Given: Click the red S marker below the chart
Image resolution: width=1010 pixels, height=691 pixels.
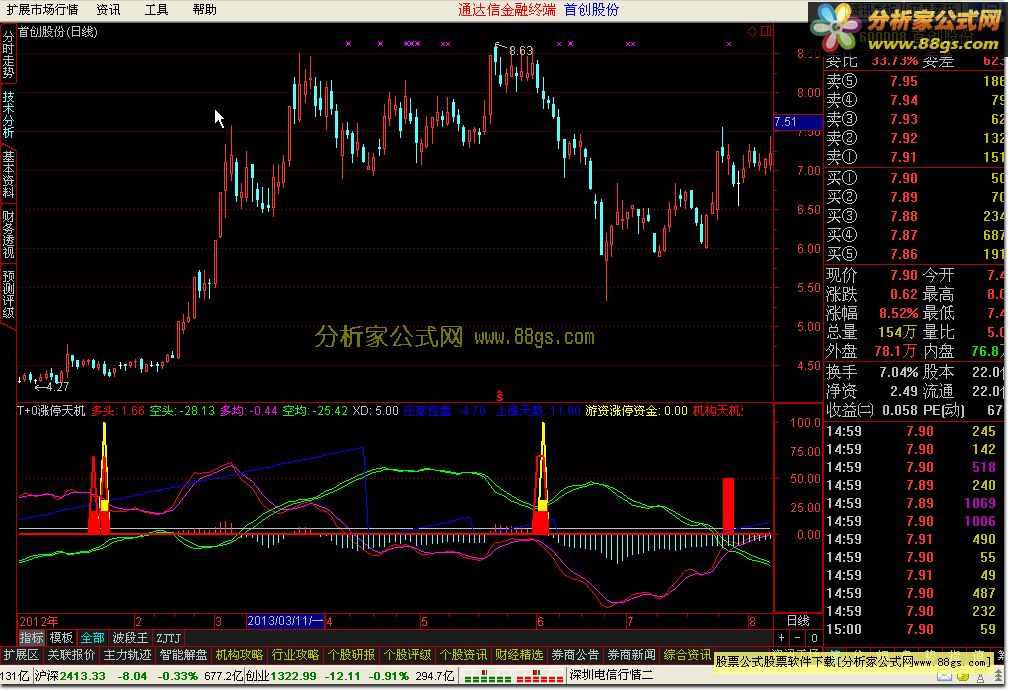Looking at the screenshot, I should [499, 396].
